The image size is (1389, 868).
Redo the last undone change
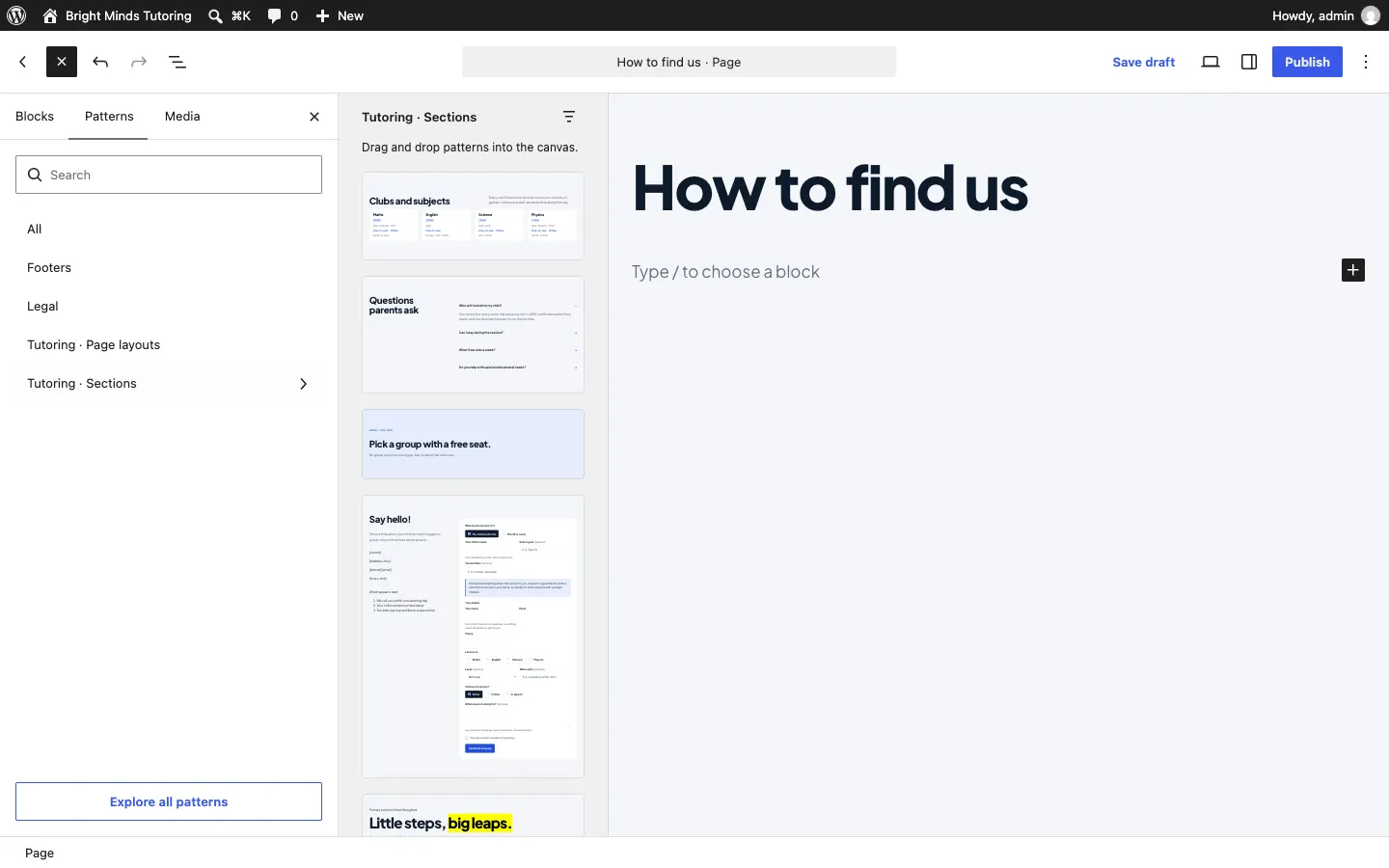(x=139, y=62)
